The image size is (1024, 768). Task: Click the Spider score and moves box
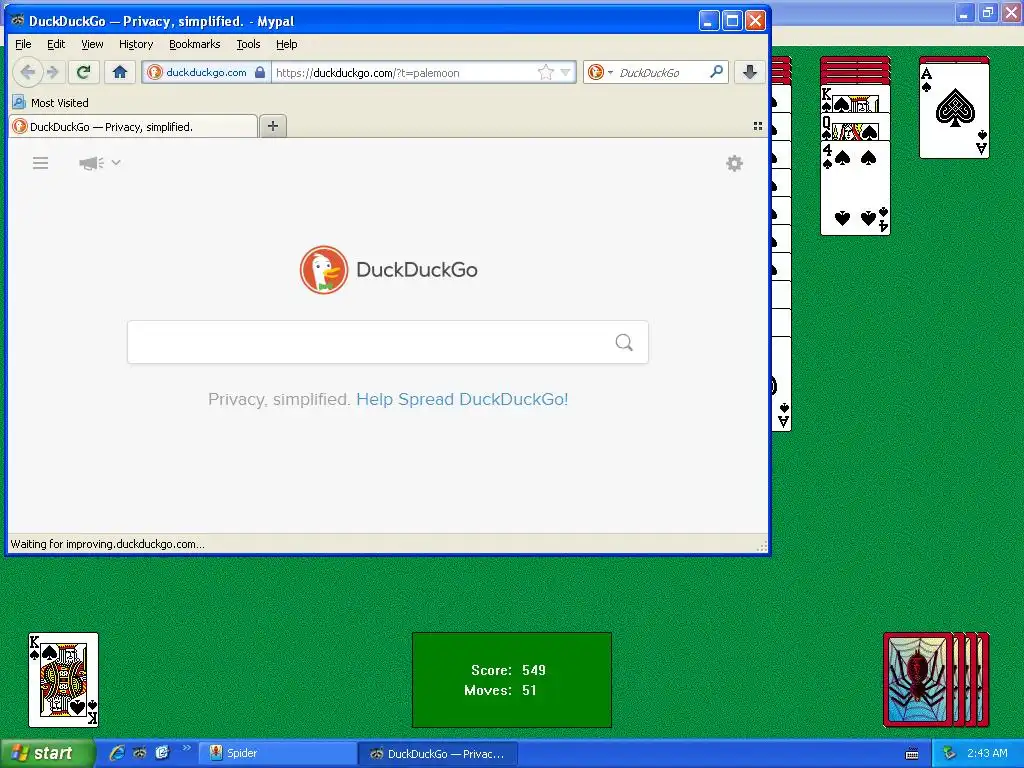click(511, 679)
